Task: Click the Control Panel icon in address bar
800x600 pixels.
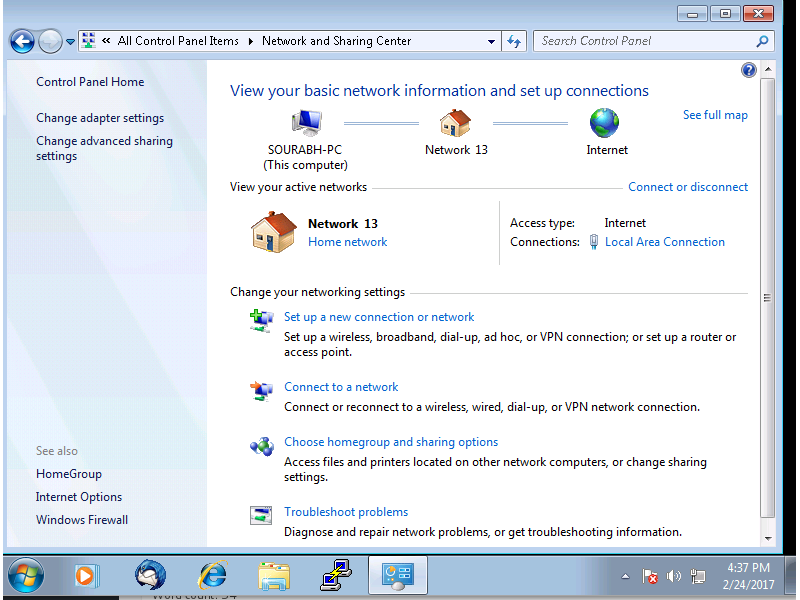Action: 88,41
